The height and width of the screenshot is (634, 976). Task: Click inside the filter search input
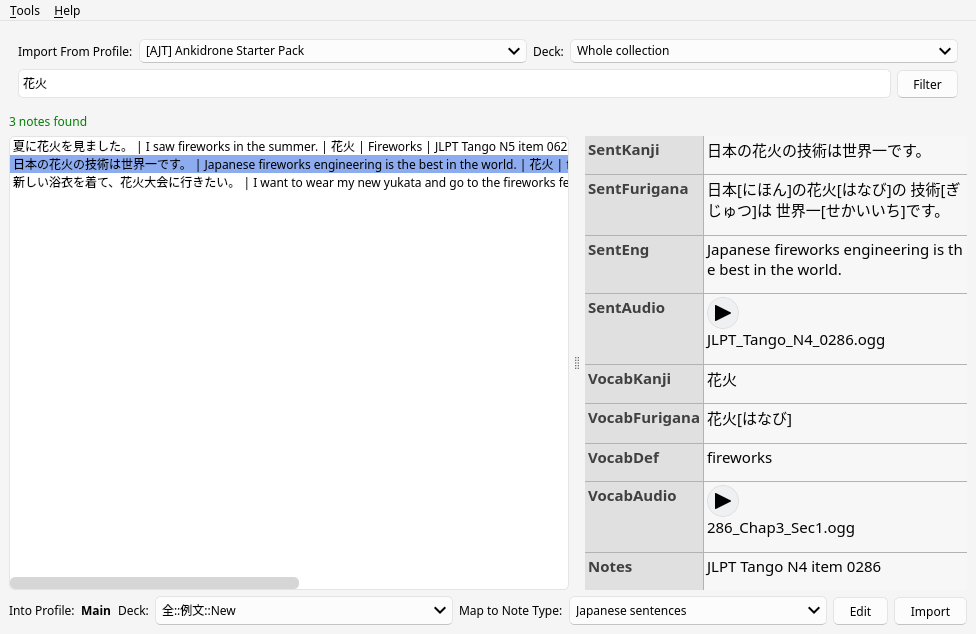coord(450,84)
